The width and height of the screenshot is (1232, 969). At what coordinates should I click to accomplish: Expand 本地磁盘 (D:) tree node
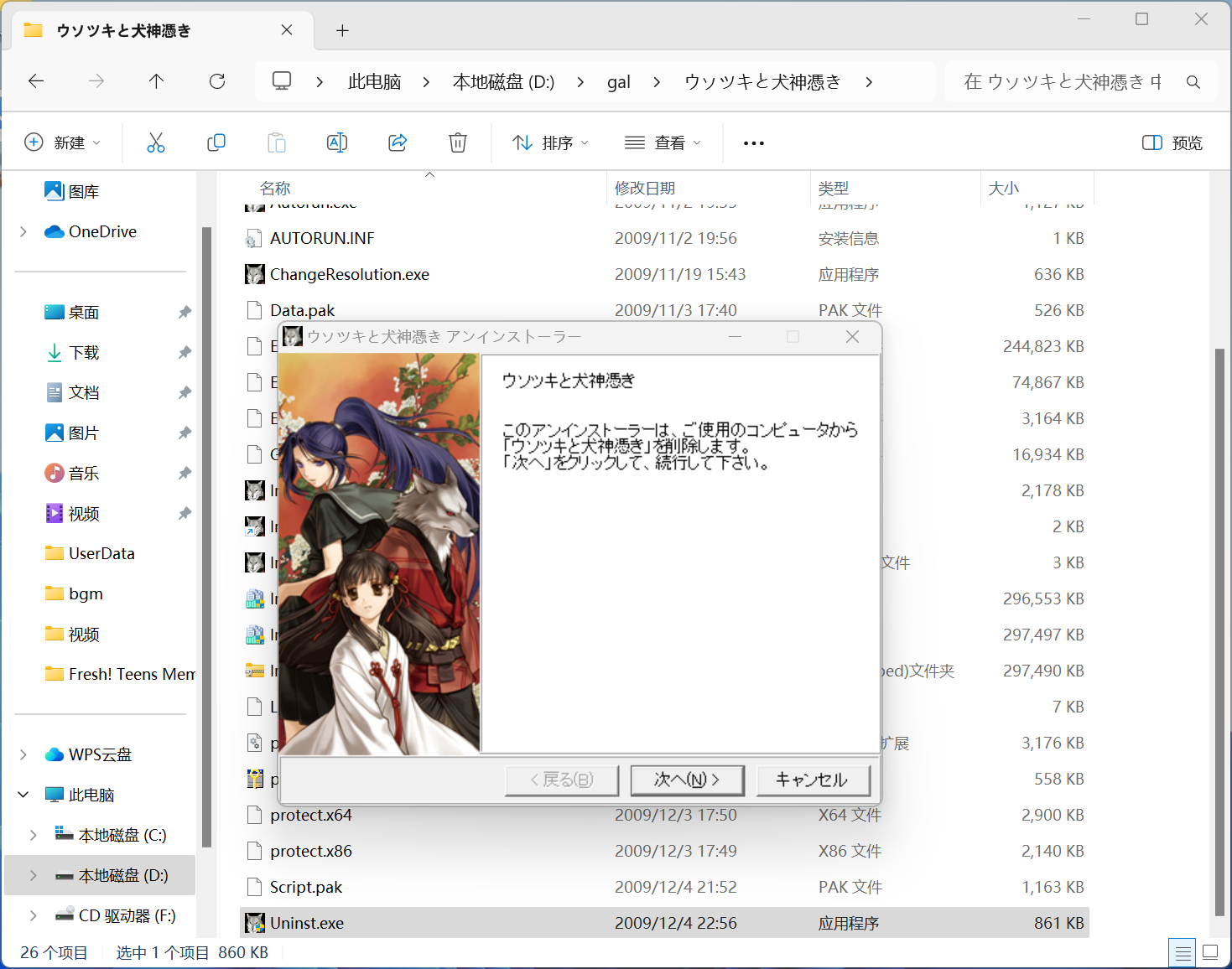click(34, 875)
